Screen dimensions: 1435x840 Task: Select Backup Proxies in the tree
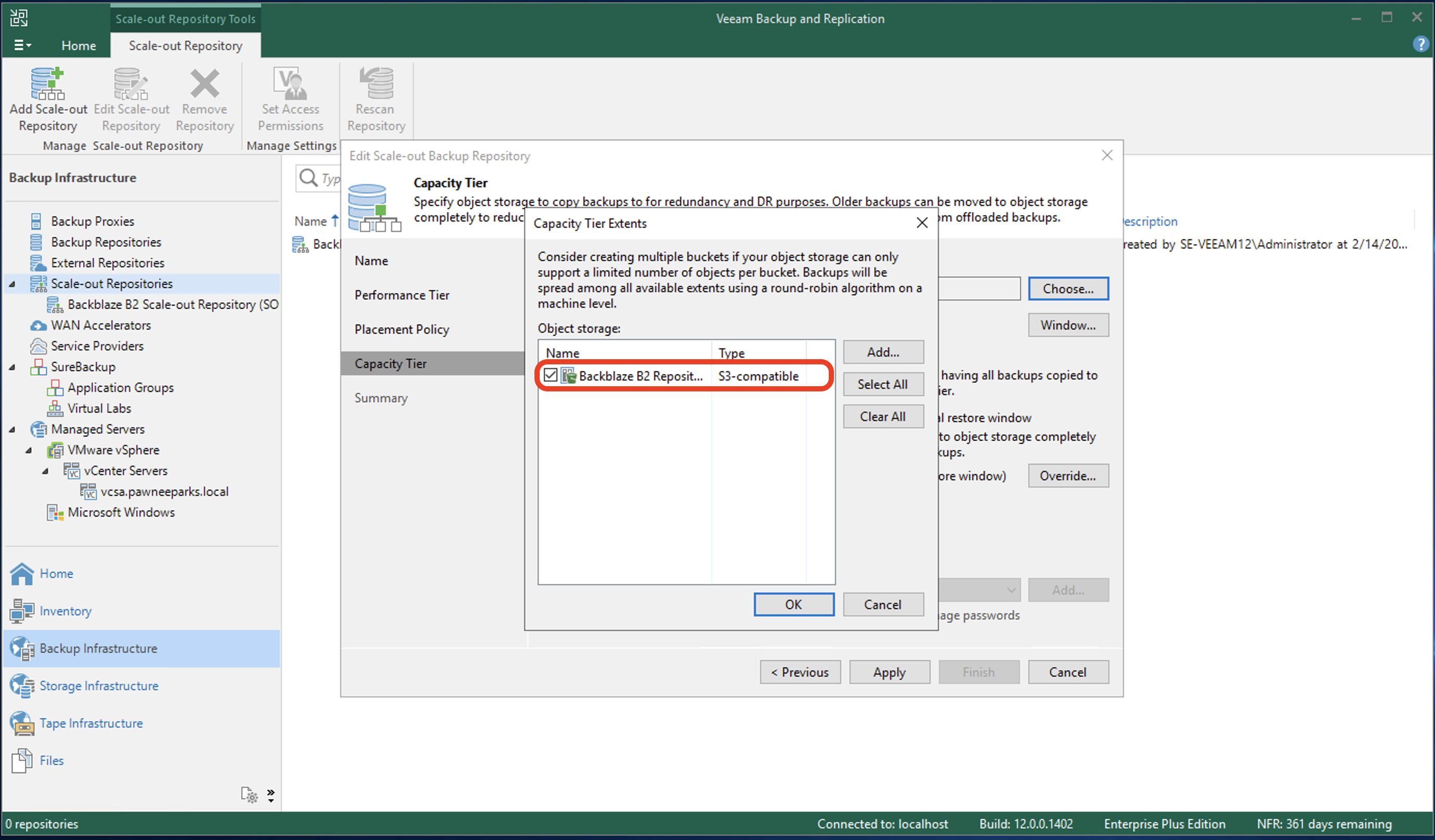pyautogui.click(x=92, y=221)
